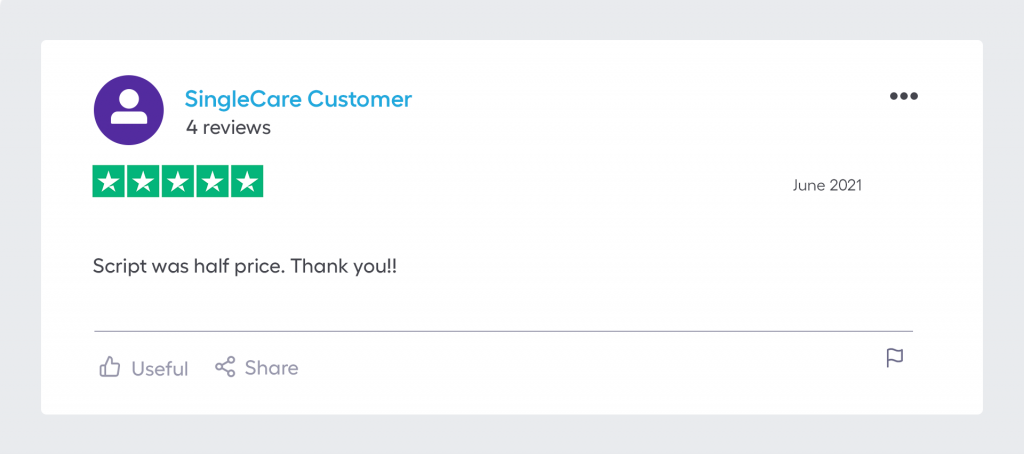Click the first green rating star
Screen dimensions: 1024x454
[x=109, y=181]
